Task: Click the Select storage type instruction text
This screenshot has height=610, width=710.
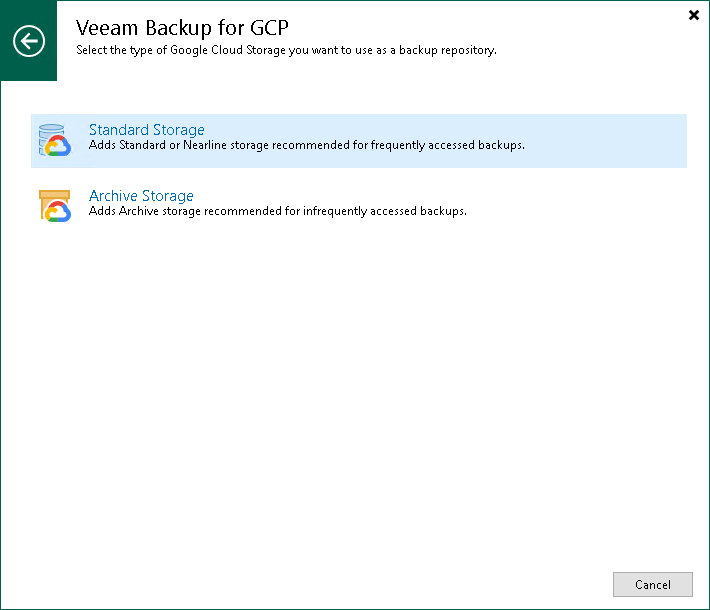Action: click(x=286, y=50)
